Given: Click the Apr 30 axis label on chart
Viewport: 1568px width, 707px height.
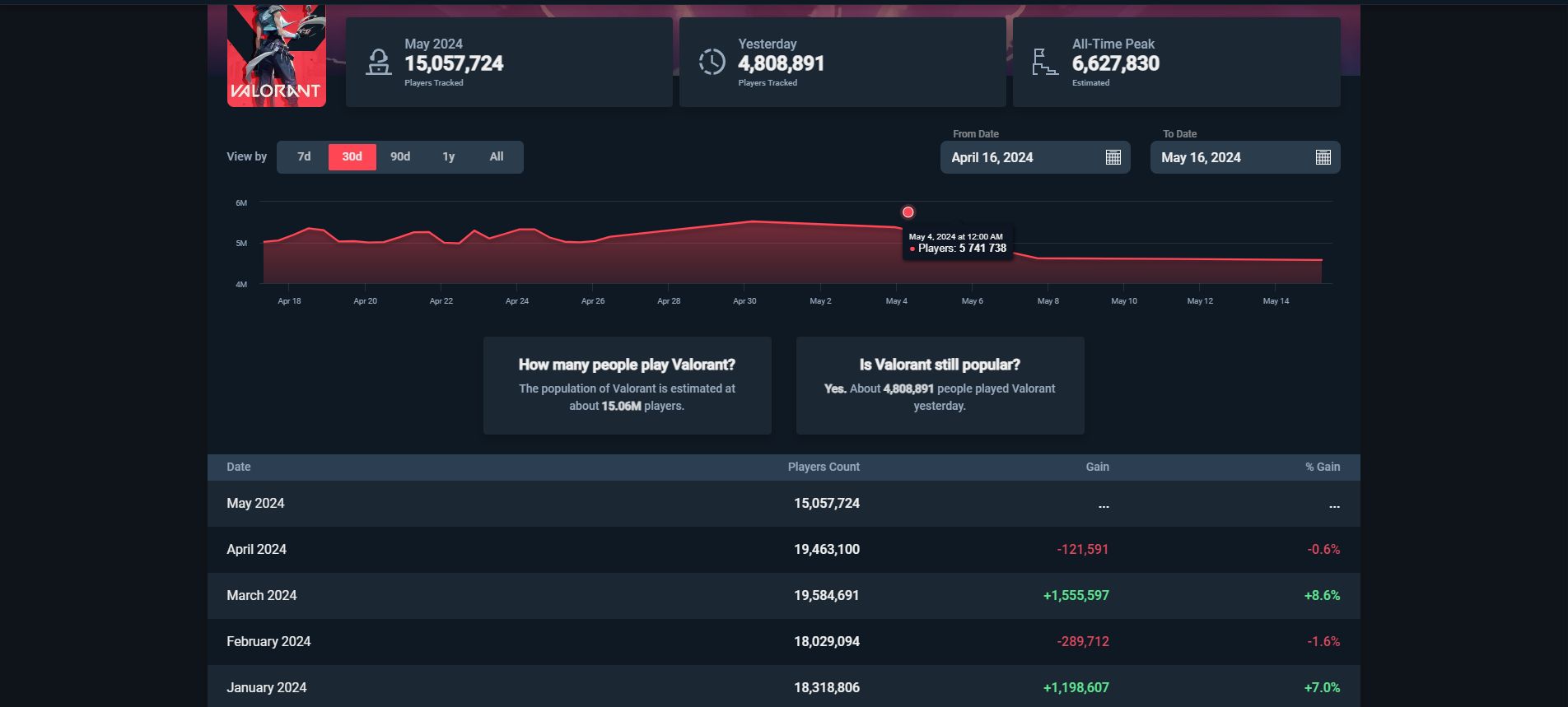Looking at the screenshot, I should point(744,301).
